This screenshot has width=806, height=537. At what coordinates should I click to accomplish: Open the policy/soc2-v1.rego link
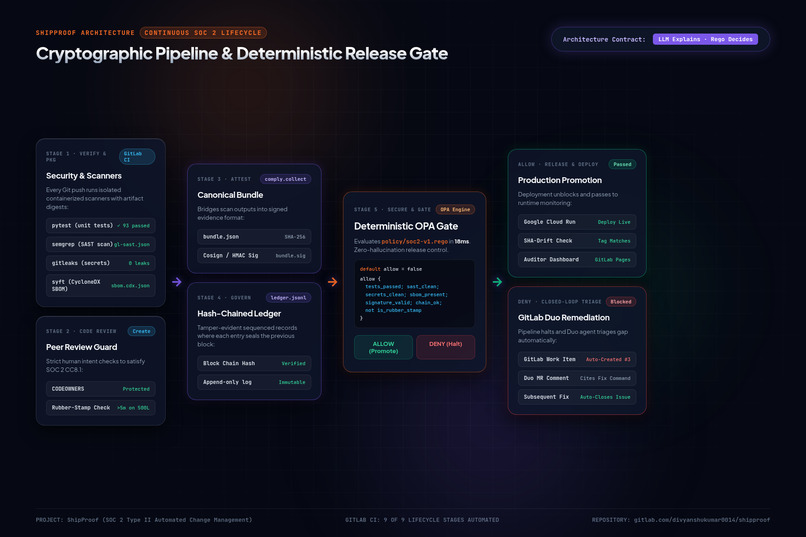[415, 241]
